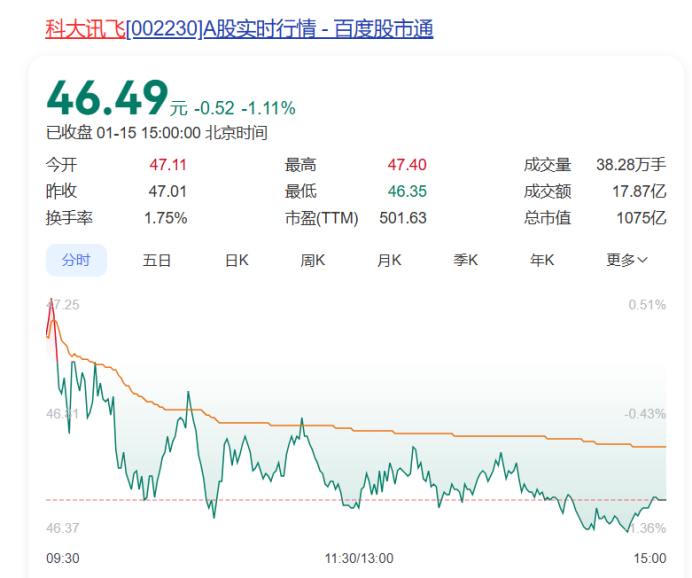Click the 47.25 price axis label
Viewport: 692px width, 578px height.
[x=63, y=305]
